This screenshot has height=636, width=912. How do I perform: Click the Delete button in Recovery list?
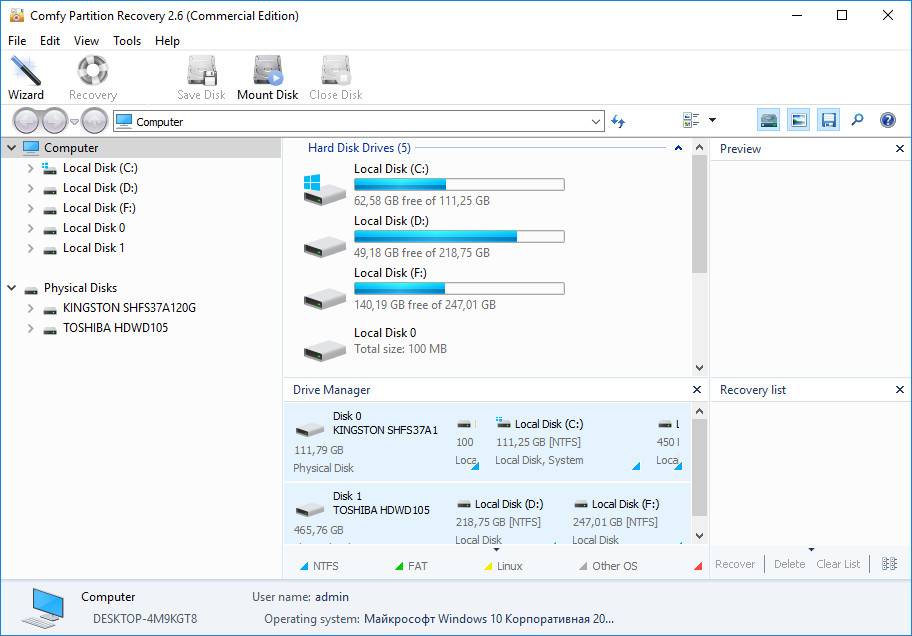click(789, 564)
